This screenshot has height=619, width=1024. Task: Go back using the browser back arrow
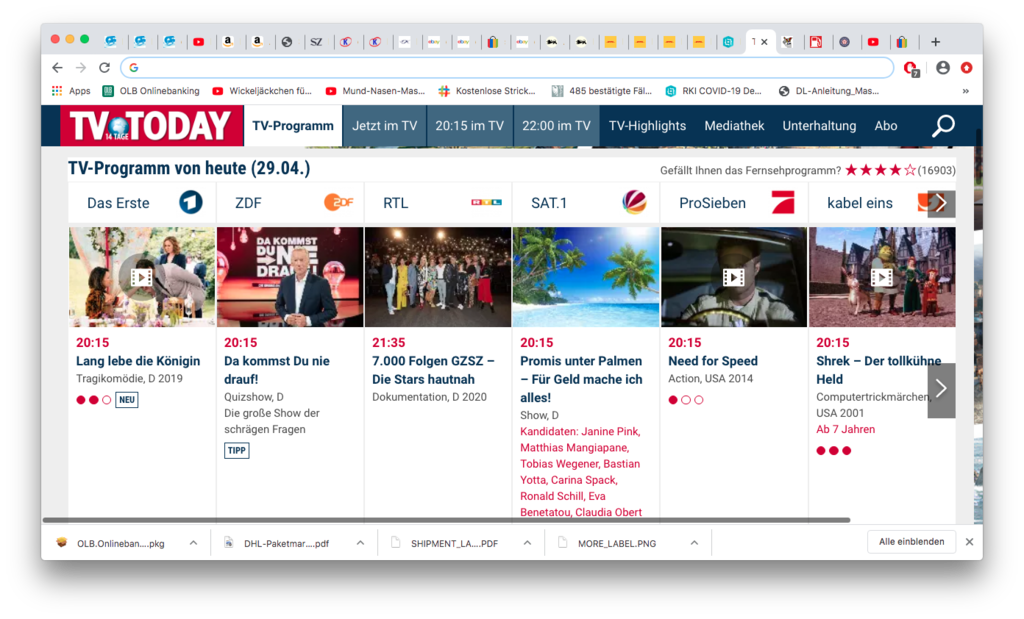click(57, 67)
